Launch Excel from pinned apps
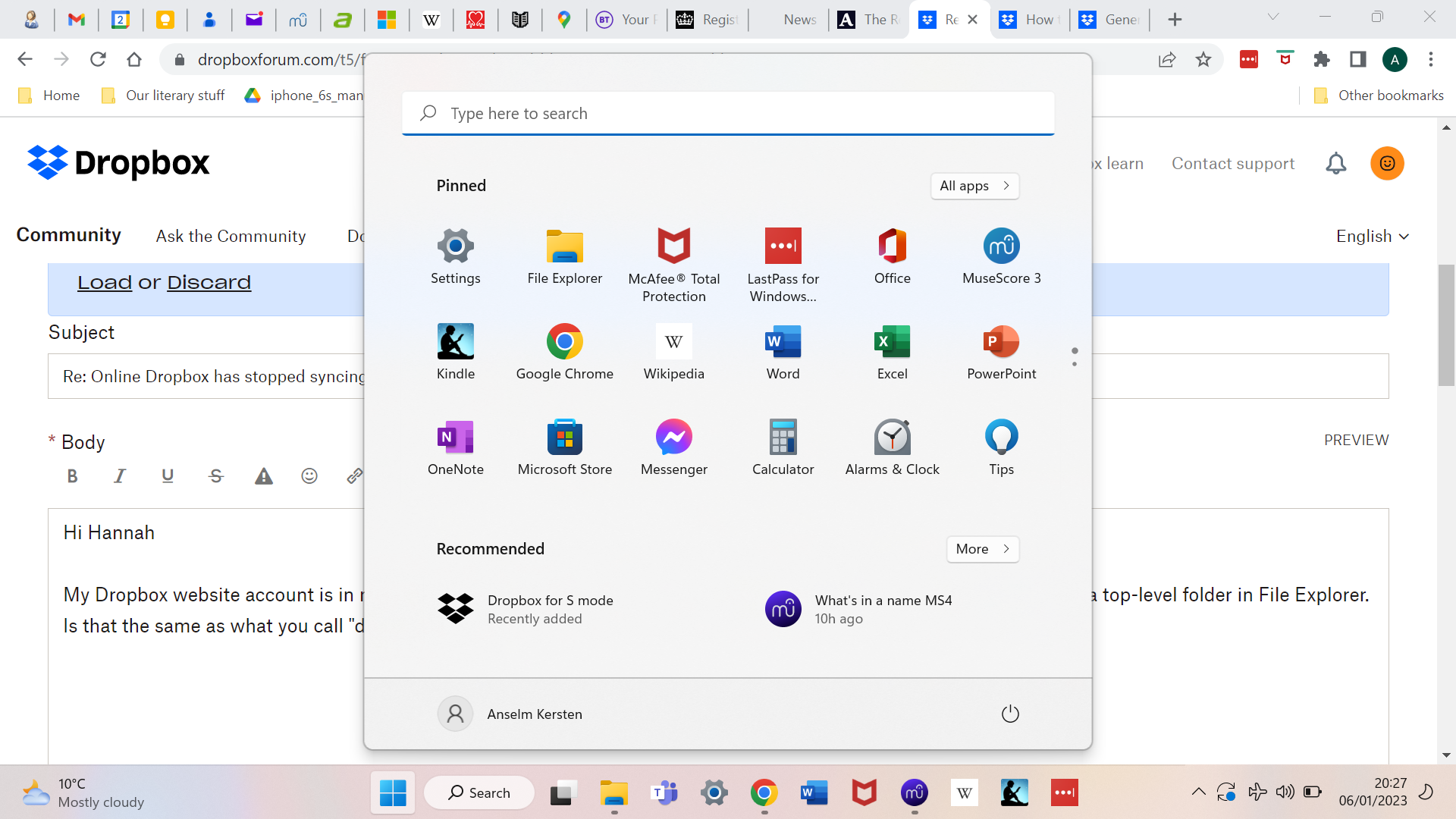 [893, 352]
